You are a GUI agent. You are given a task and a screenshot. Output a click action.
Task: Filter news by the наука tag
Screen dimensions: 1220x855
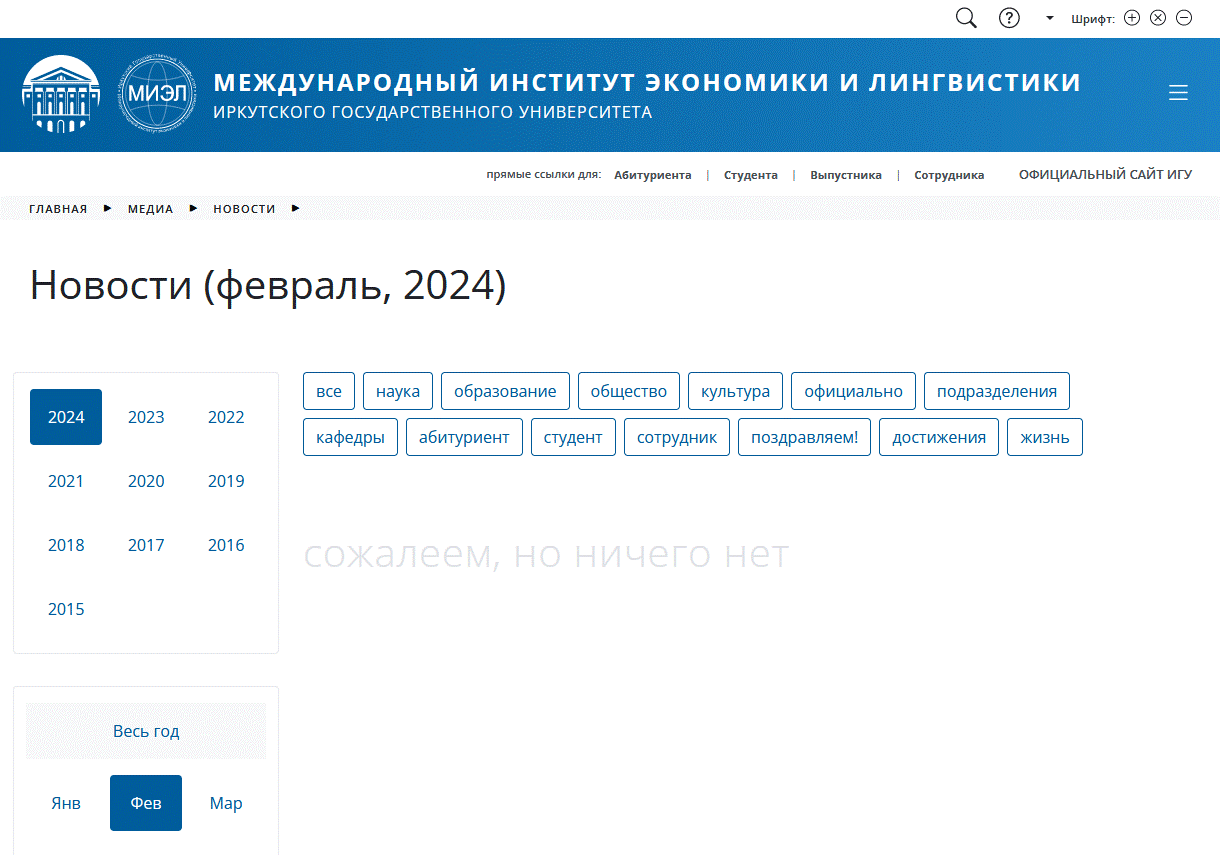[x=398, y=391]
